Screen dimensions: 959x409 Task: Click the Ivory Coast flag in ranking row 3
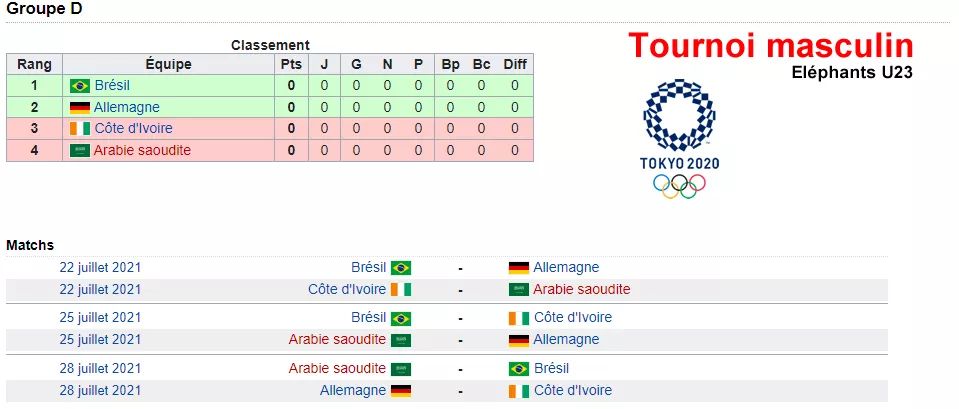coord(80,129)
